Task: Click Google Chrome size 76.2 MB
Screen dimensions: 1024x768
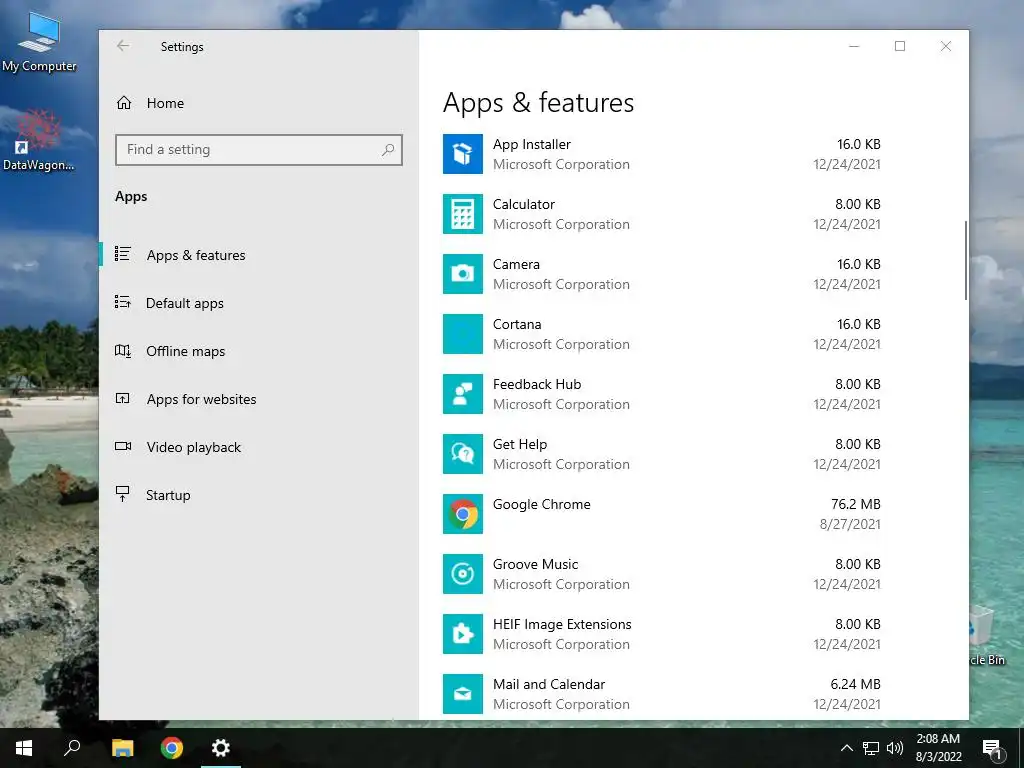Action: coord(856,504)
